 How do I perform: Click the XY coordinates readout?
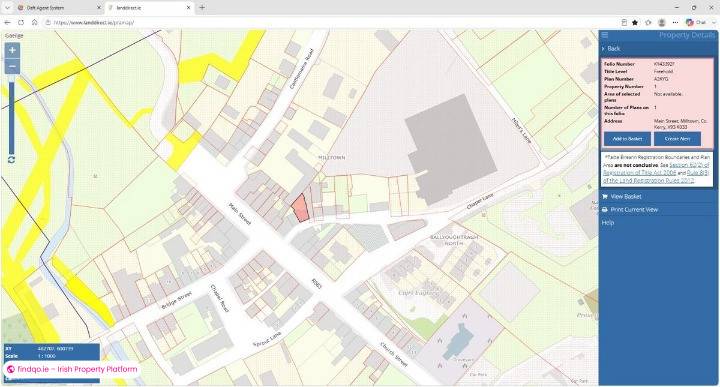point(55,349)
